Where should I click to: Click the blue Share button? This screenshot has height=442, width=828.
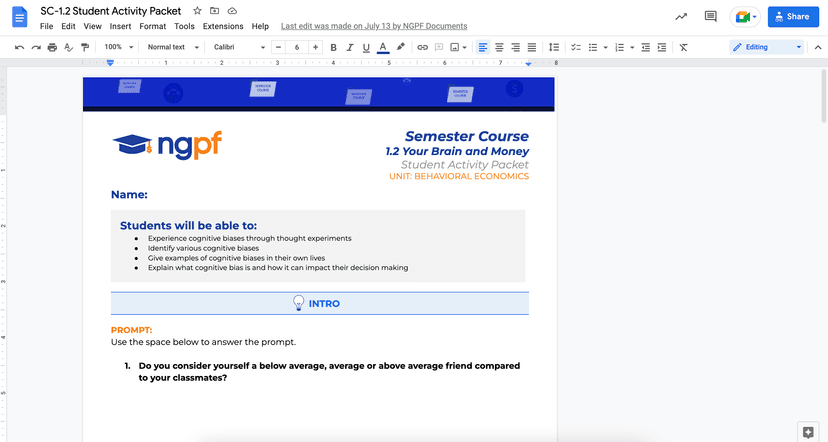788,17
